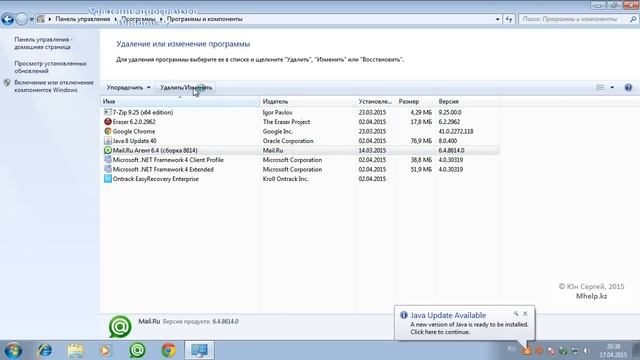Screen dimensions: 640x360
Task: Open recent pages dropdown next to Forward
Action: click(31, 19)
